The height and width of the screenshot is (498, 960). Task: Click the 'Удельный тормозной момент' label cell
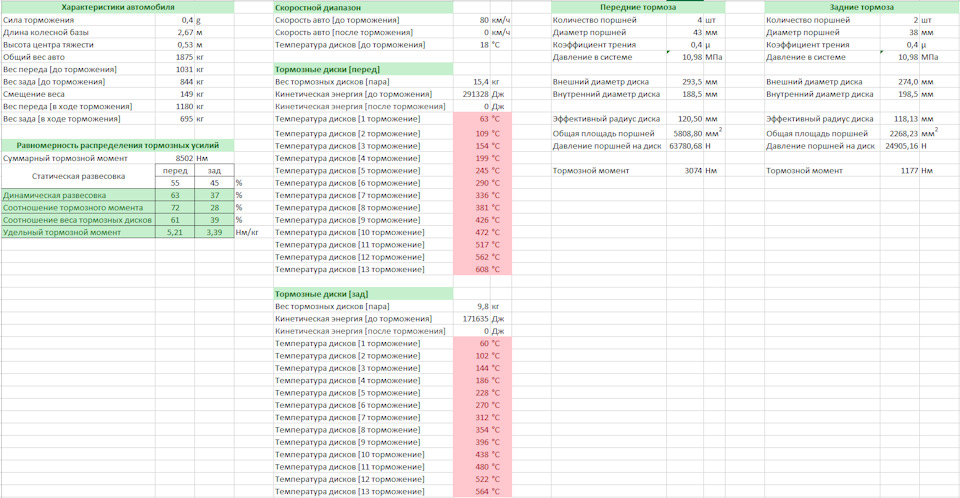(x=78, y=232)
